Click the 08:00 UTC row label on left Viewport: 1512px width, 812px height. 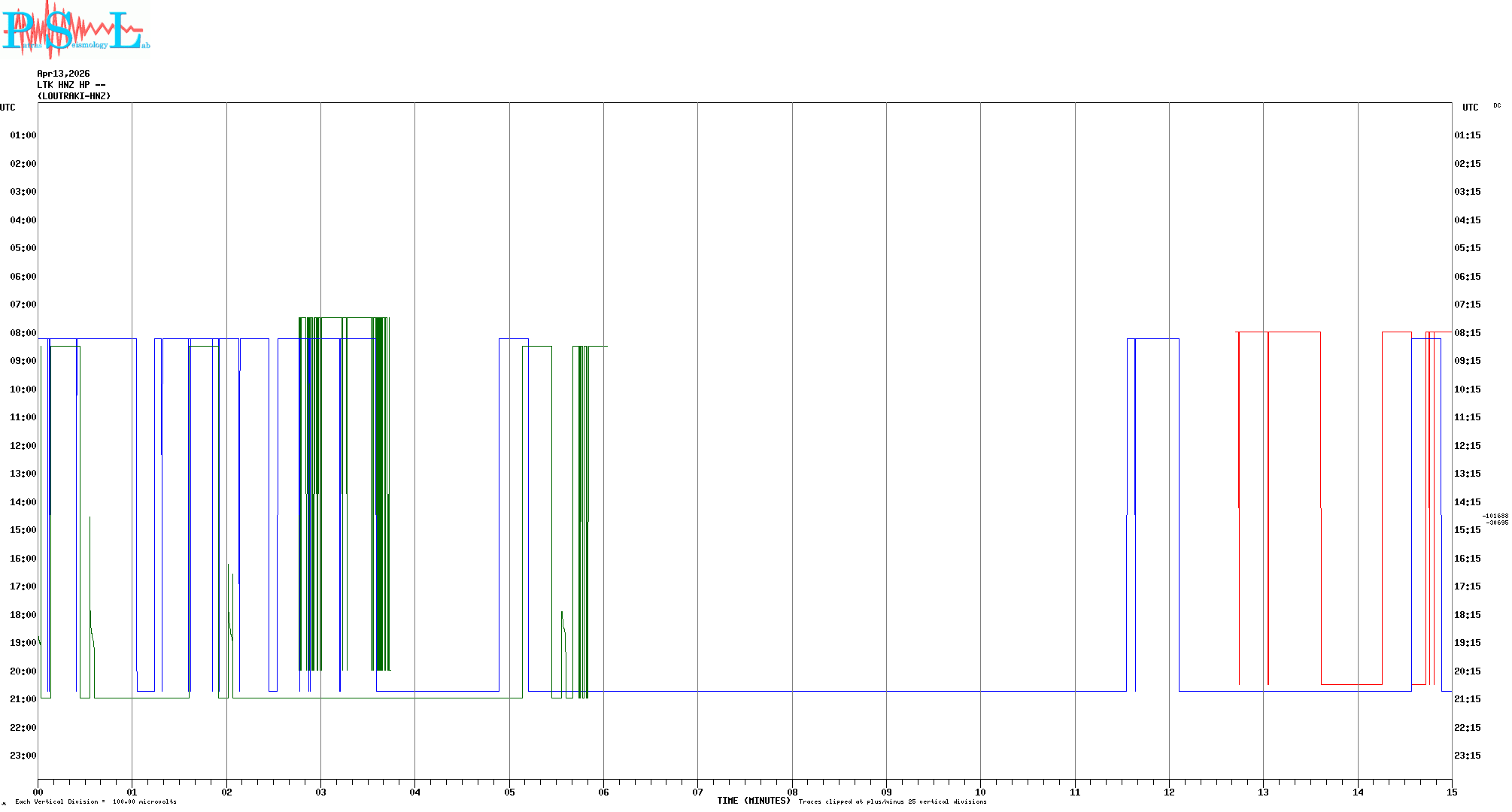(x=23, y=333)
